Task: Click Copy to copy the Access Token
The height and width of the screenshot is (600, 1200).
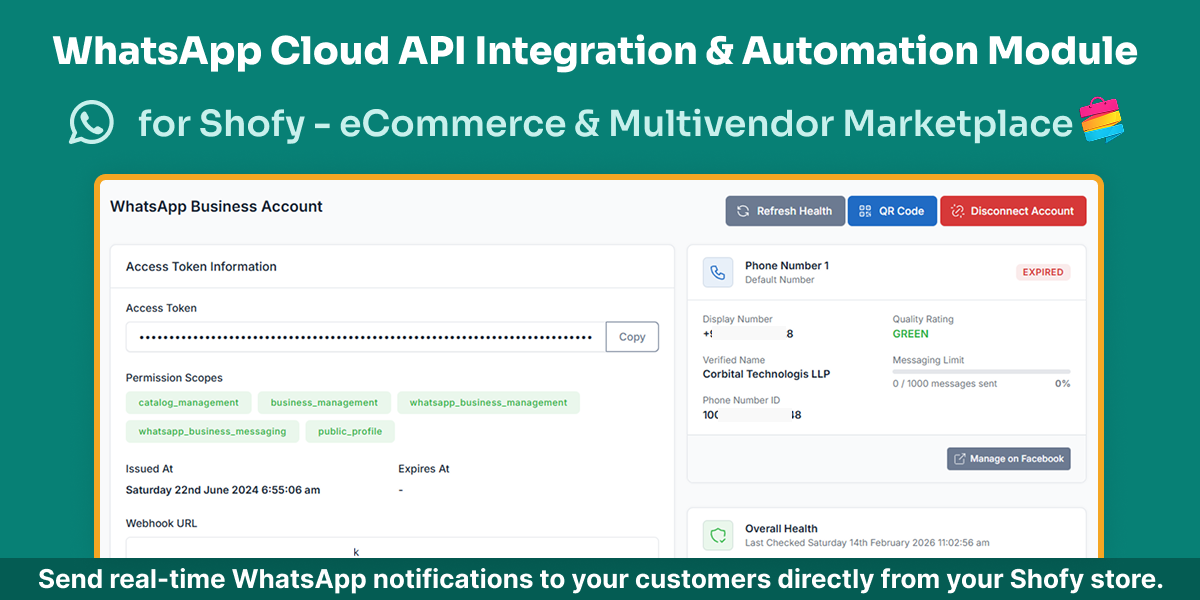Action: click(632, 336)
